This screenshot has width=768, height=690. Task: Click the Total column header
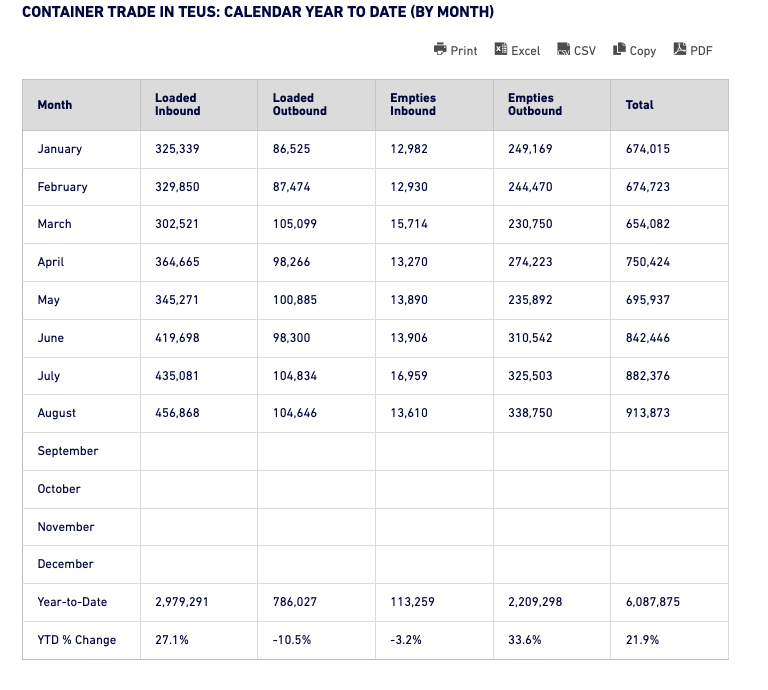[639, 105]
